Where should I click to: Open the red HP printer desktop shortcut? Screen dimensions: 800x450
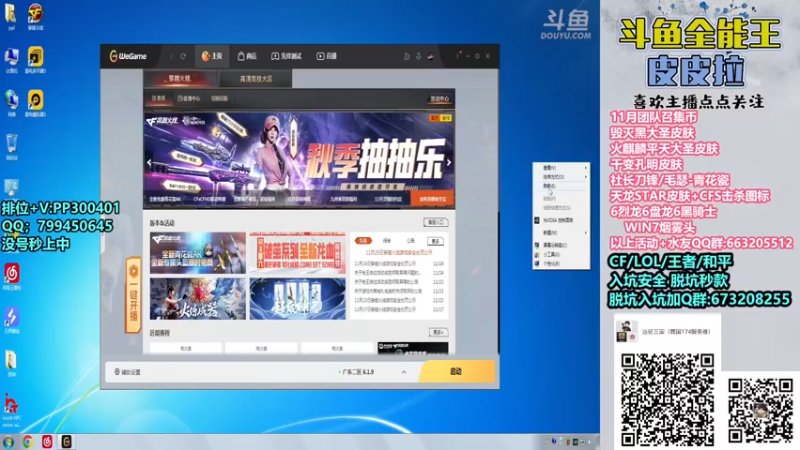[x=11, y=410]
